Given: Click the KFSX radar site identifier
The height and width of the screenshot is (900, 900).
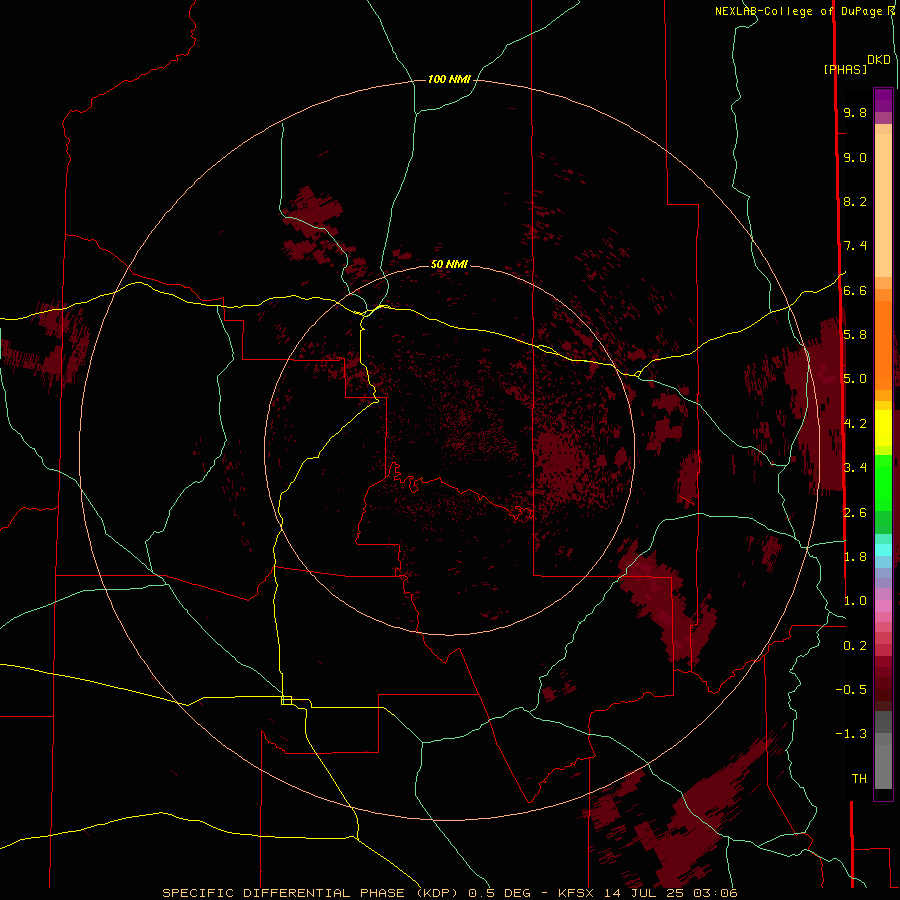Looking at the screenshot, I should (577, 893).
